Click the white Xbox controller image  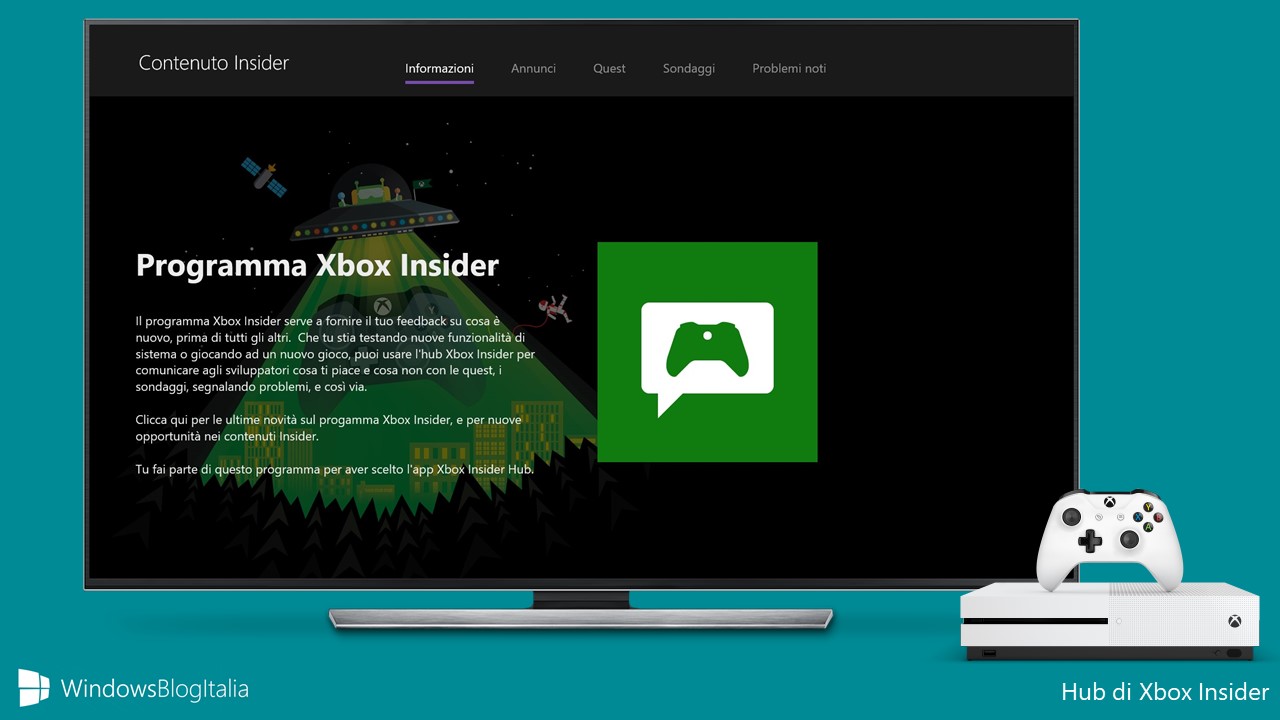[1109, 539]
